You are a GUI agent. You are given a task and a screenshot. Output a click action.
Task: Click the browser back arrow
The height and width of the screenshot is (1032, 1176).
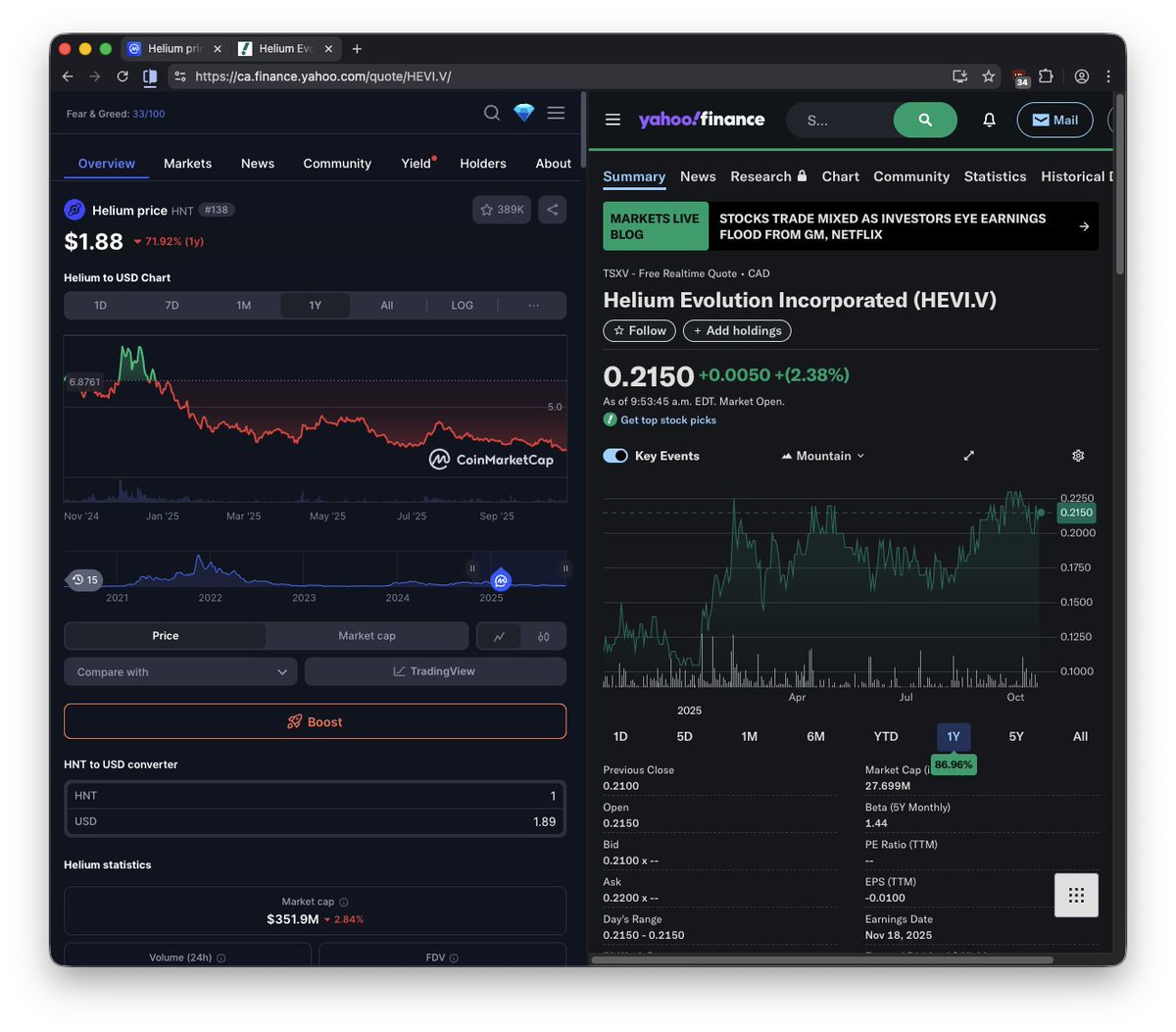click(x=68, y=76)
